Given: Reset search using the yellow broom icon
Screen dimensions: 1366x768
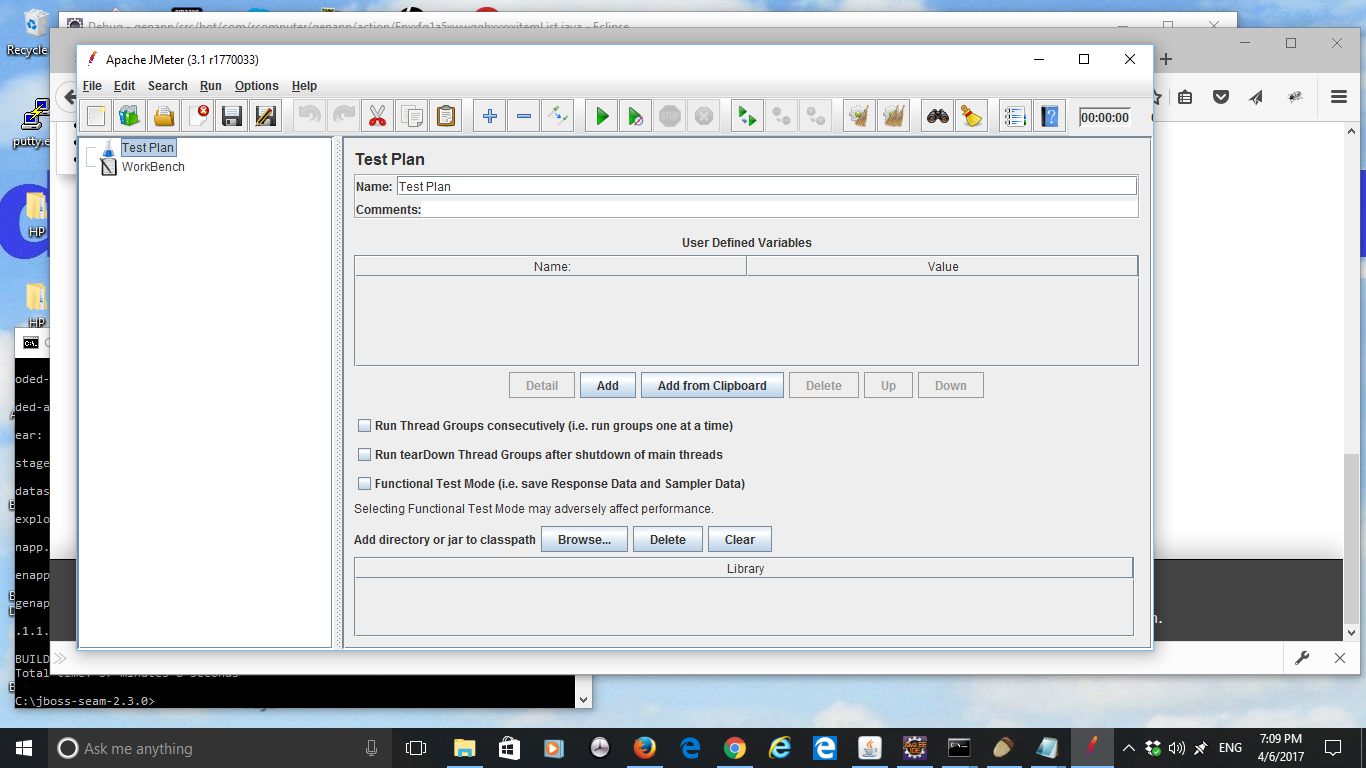Looking at the screenshot, I should tap(971, 116).
